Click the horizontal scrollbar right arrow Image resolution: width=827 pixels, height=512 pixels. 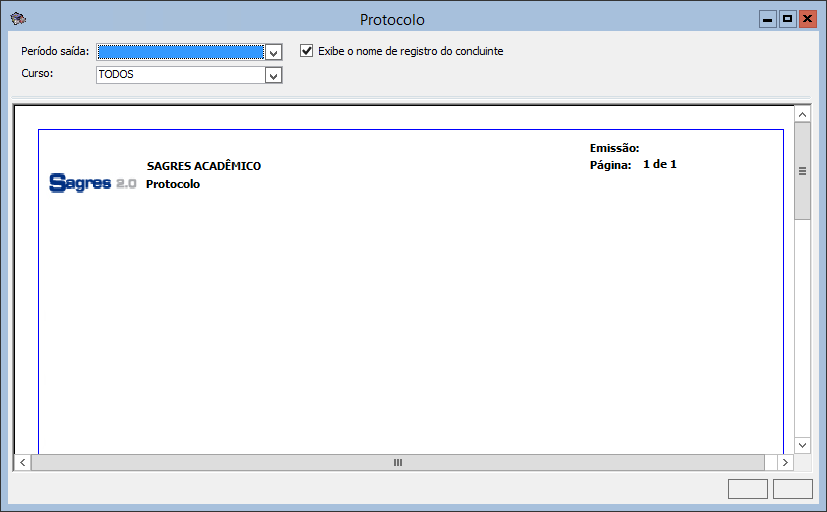[785, 463]
